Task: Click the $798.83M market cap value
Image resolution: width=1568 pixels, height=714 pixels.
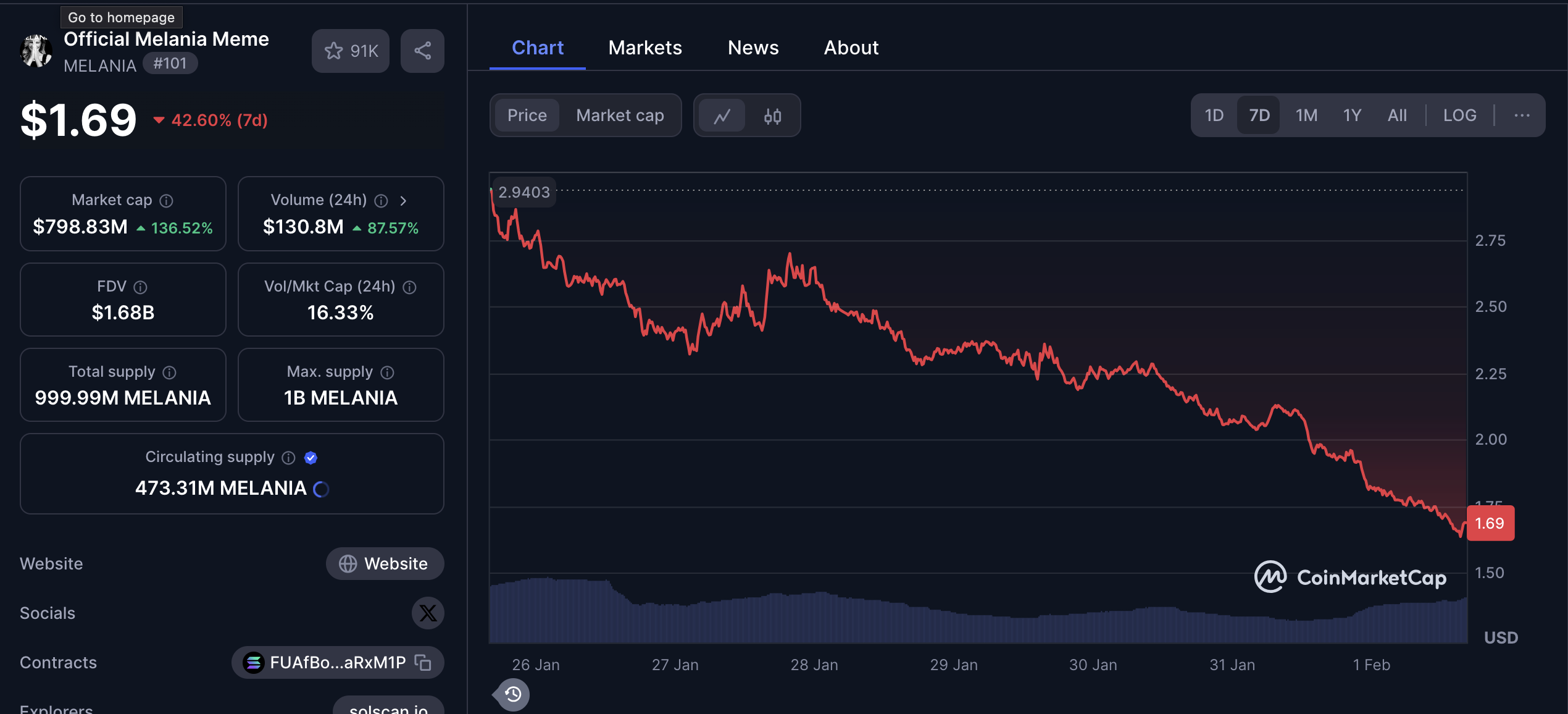Action: (80, 227)
